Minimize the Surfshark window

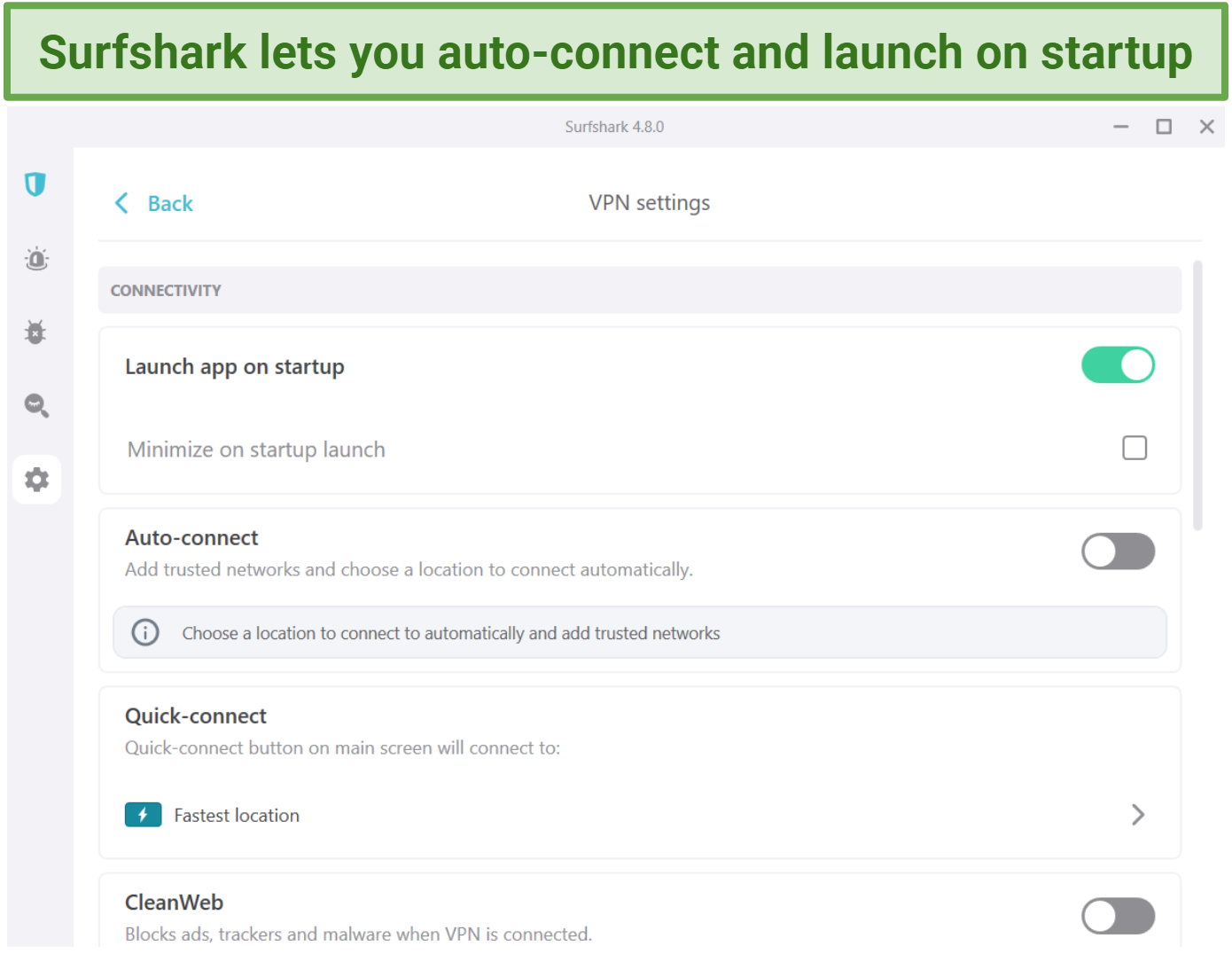(1120, 127)
